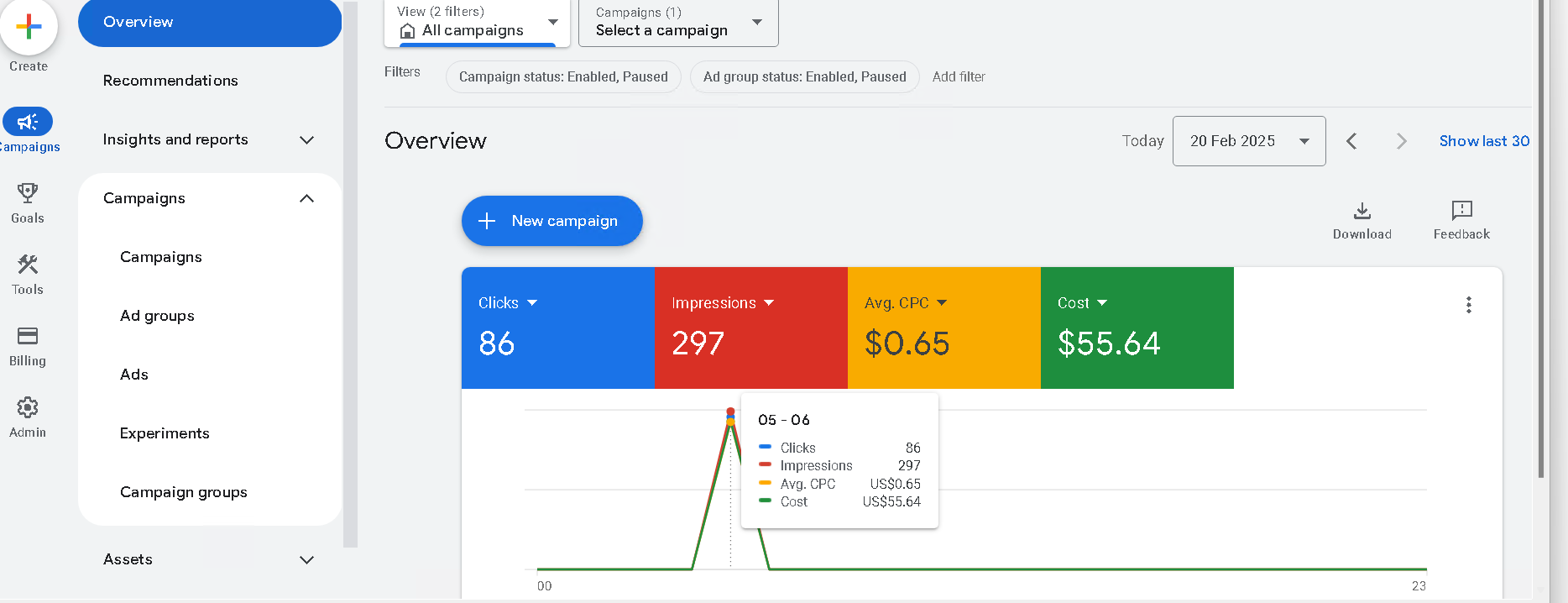Click home icon in All campaigns view
This screenshot has height=603, width=1568.
click(407, 31)
